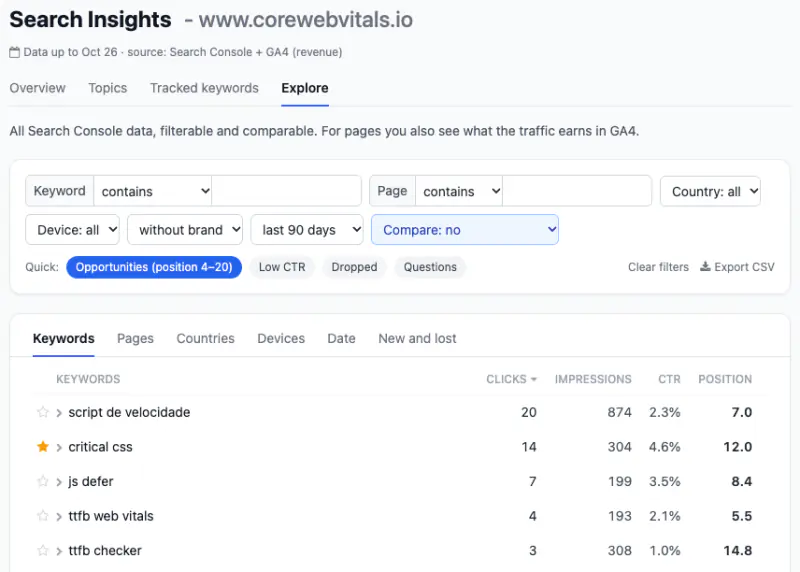Click the 'script de velocidade' keyword text

(129, 412)
